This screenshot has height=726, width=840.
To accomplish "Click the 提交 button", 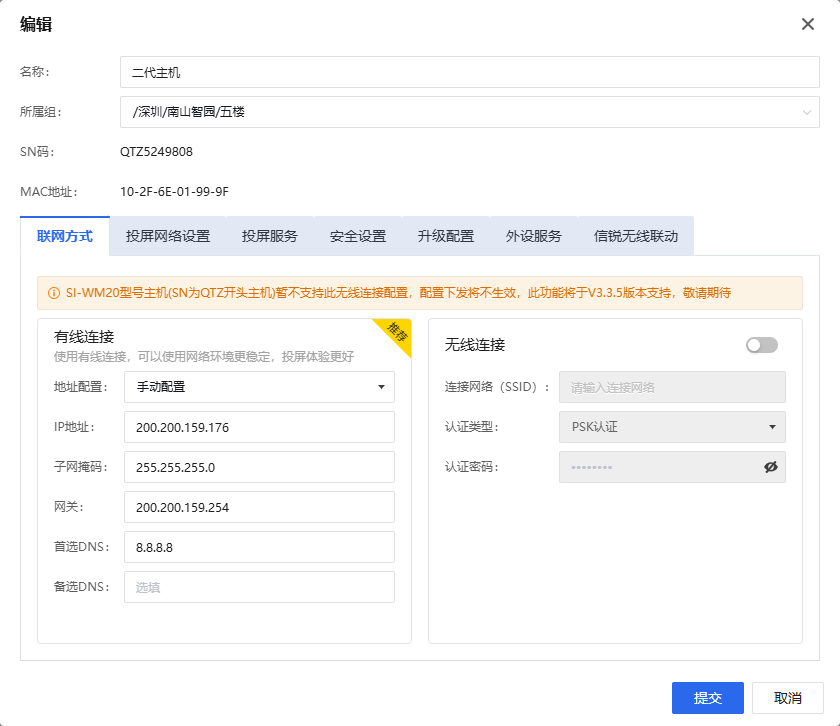I will (708, 698).
